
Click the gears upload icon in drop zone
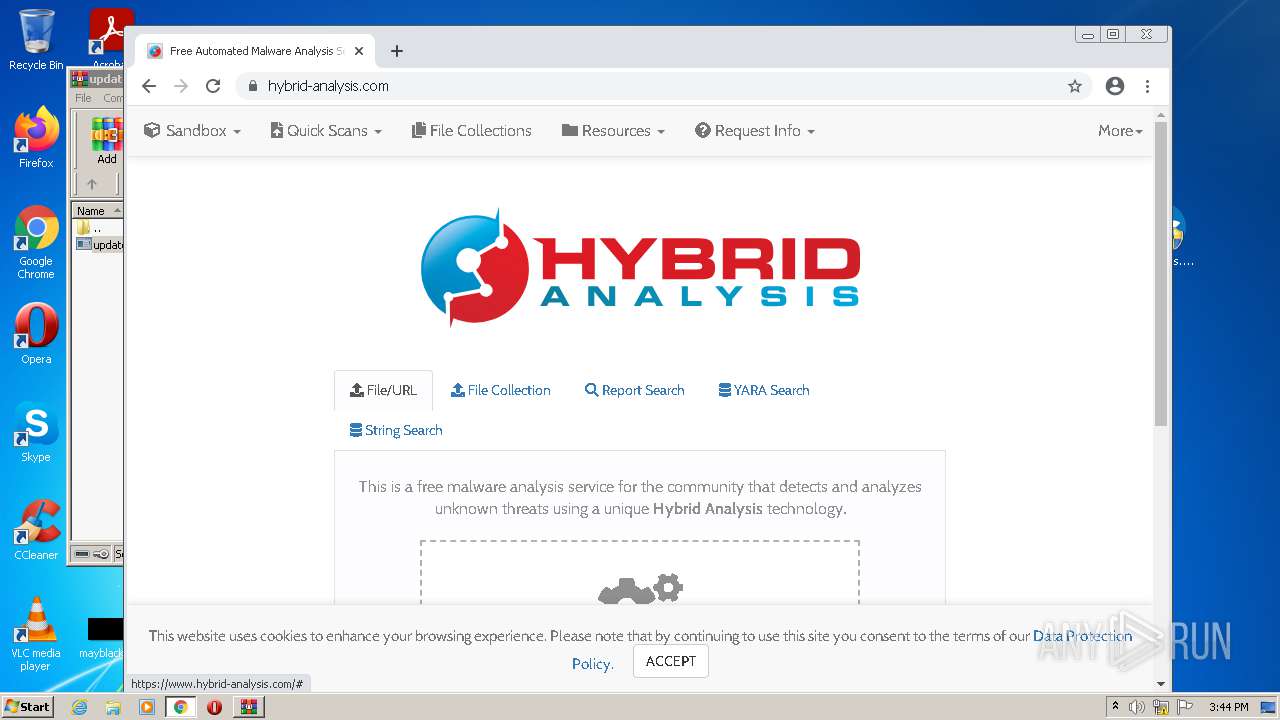[640, 589]
